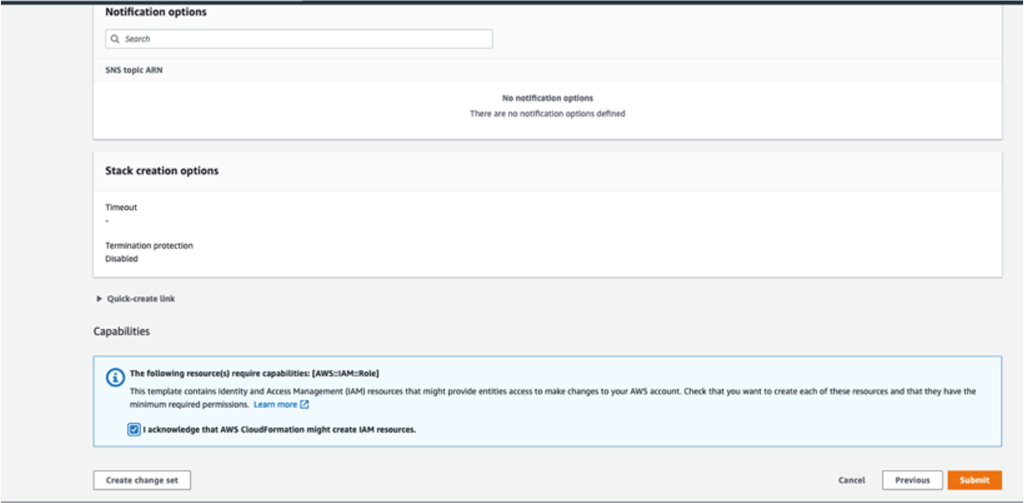Click the Create change set button
This screenshot has height=503, width=1024.
click(142, 480)
